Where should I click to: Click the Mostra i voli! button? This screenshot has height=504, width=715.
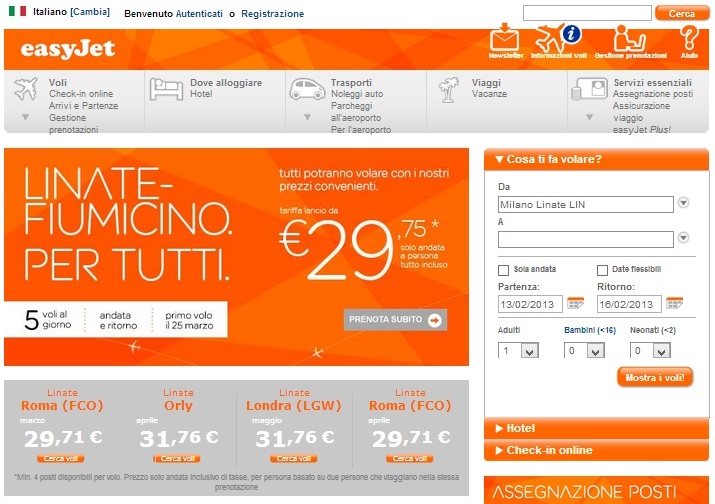click(x=655, y=378)
